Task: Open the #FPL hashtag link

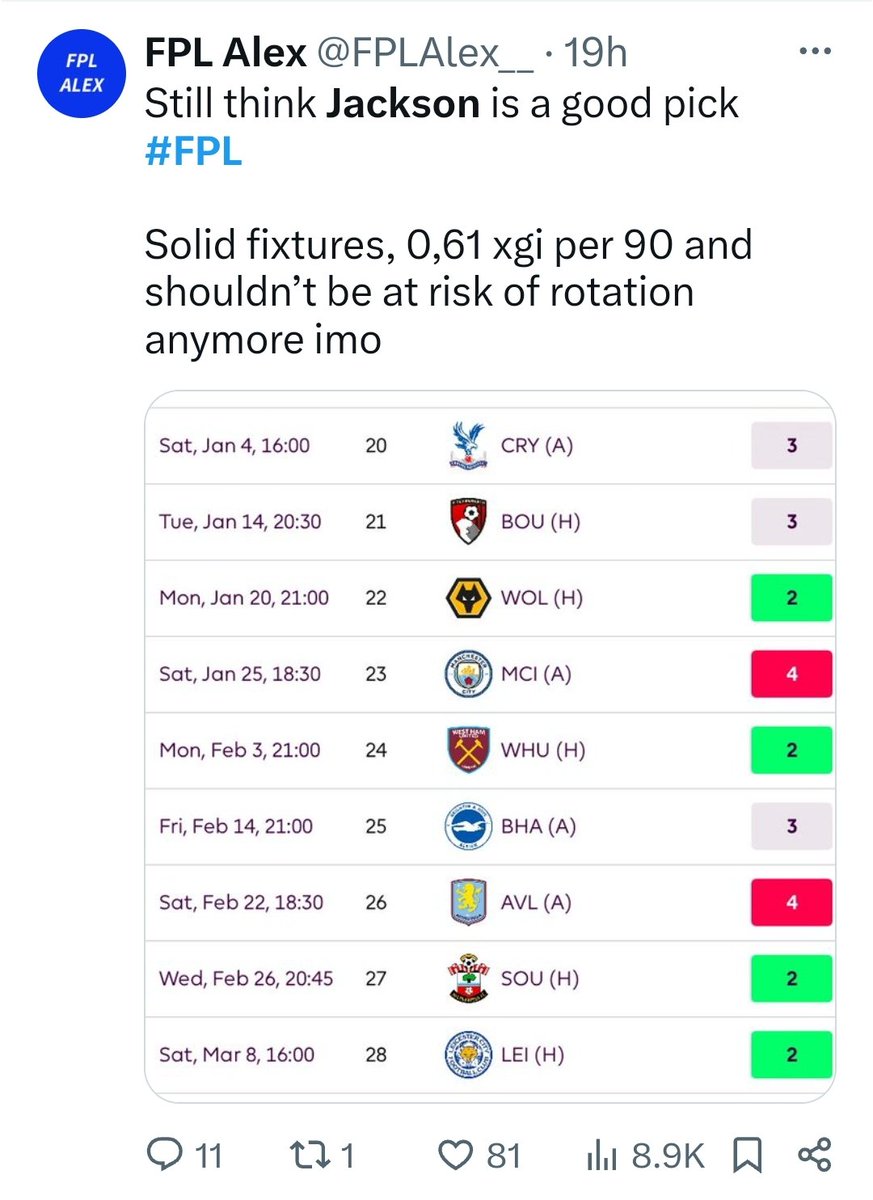Action: click(193, 153)
